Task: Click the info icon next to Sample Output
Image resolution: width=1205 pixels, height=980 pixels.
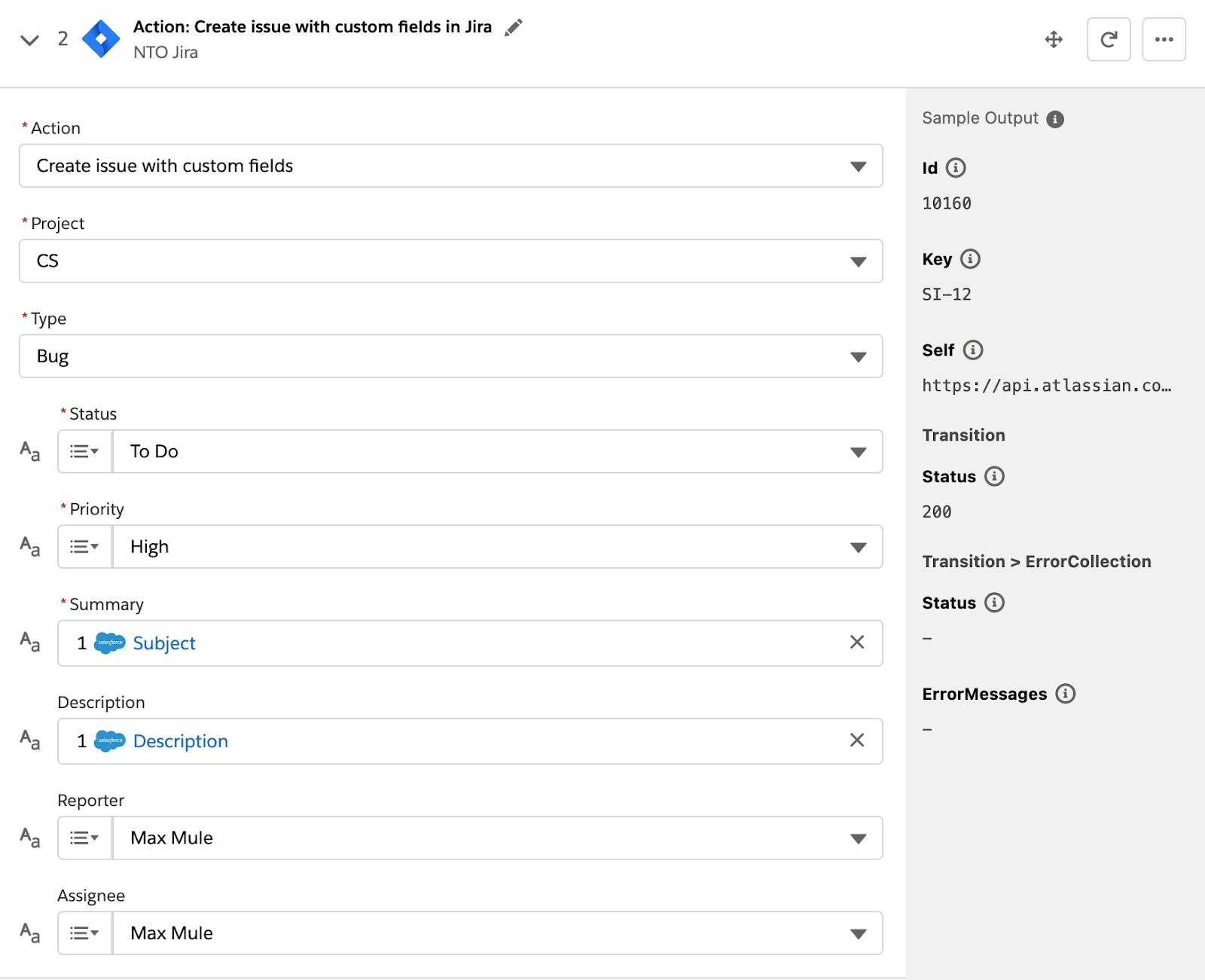Action: [1055, 119]
